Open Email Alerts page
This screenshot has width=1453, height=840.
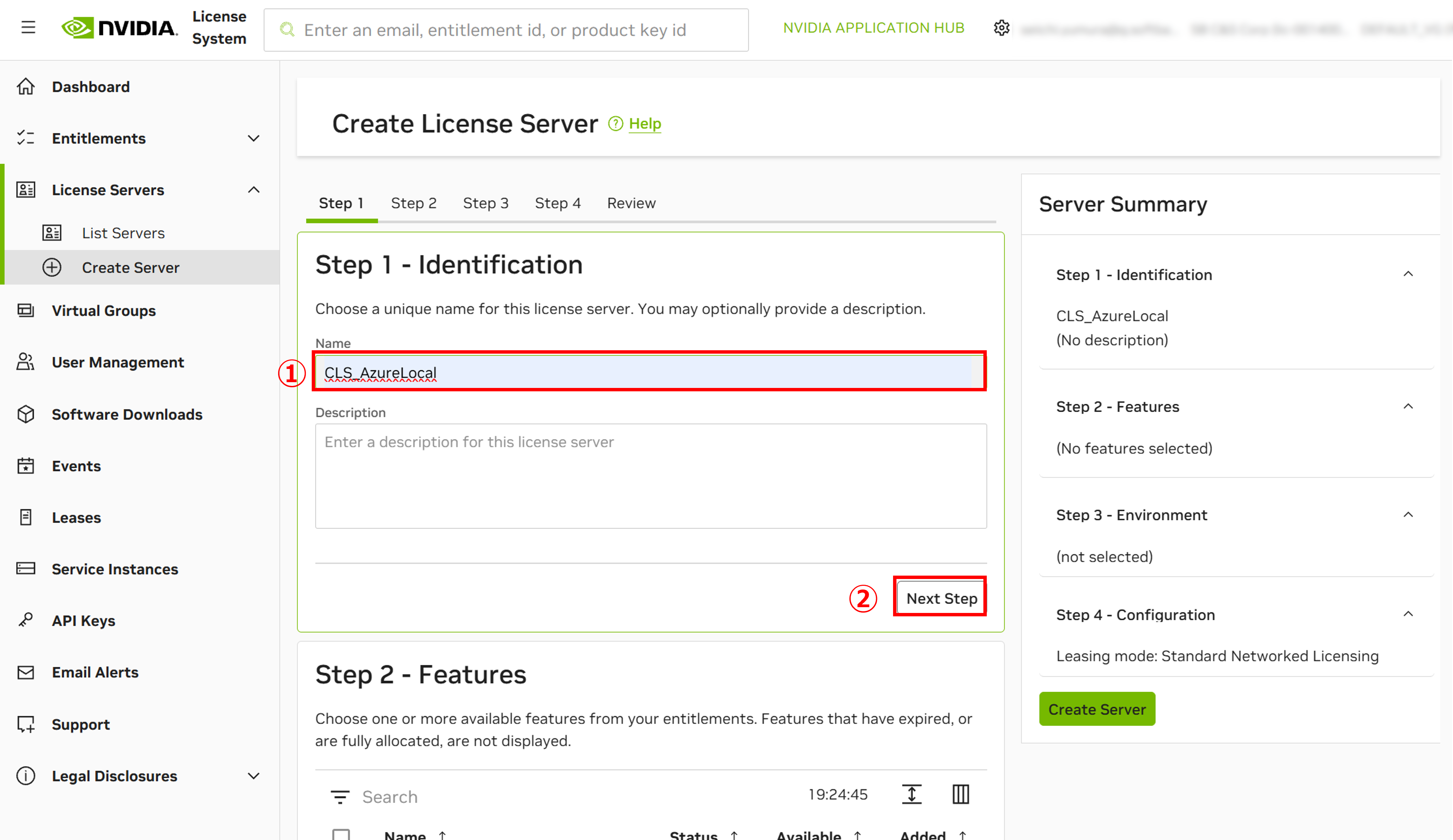[x=95, y=672]
